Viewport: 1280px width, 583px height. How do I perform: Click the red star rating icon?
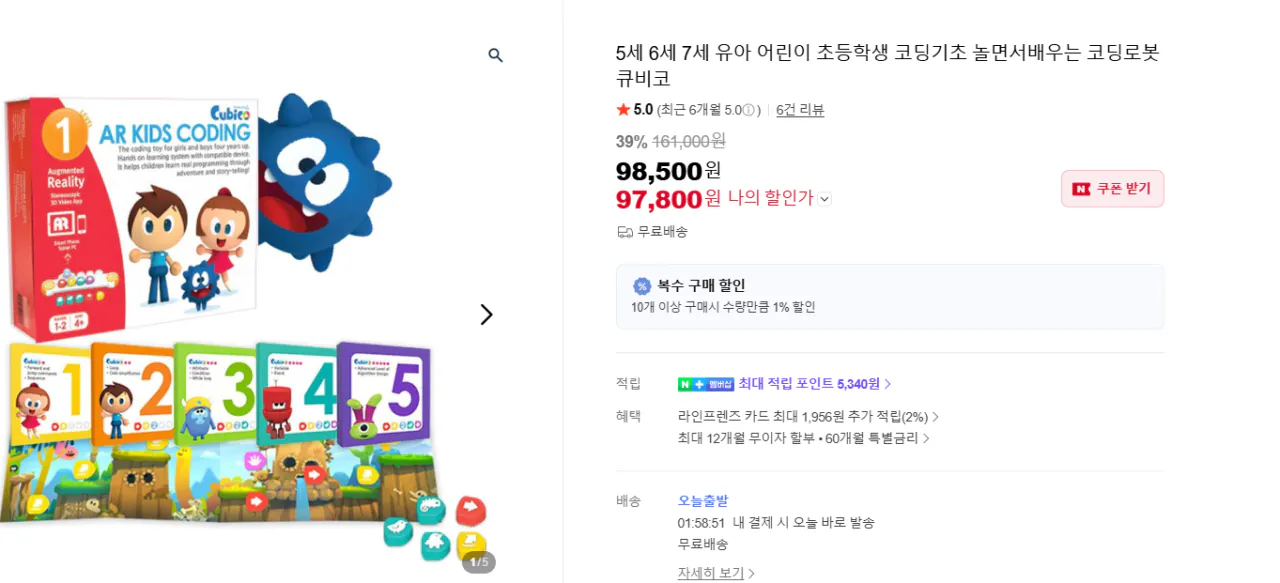click(x=624, y=110)
